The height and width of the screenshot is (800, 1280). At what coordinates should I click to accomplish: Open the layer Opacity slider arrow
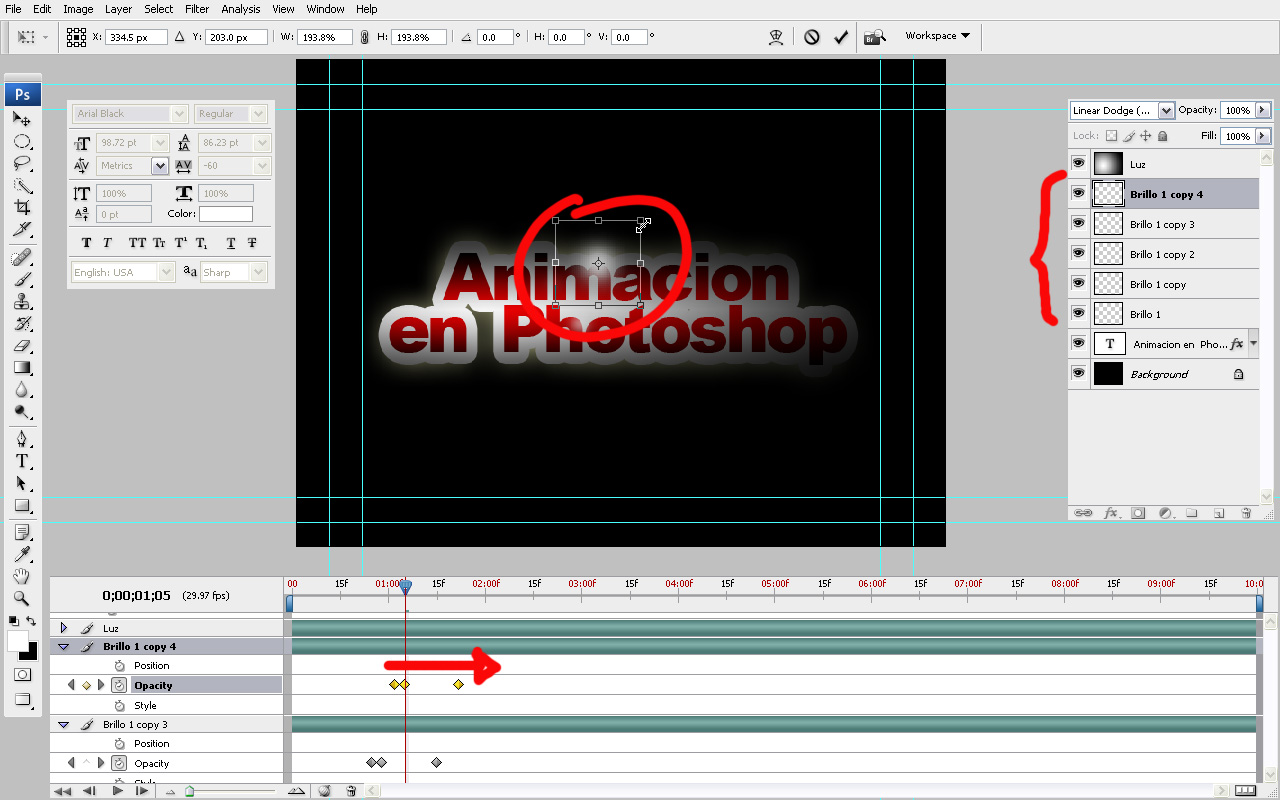click(1263, 110)
